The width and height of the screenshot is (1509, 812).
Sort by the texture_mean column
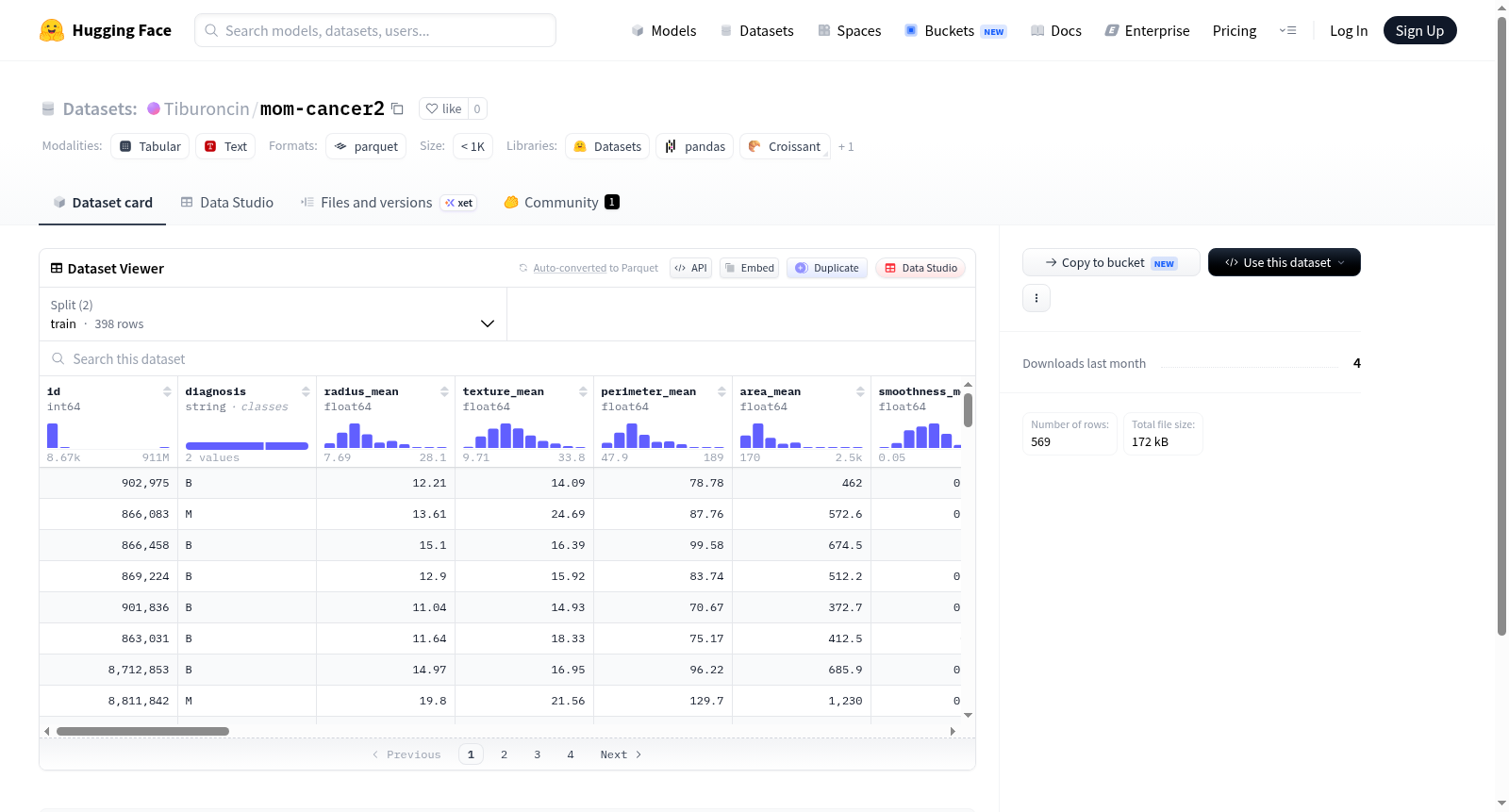[x=583, y=391]
